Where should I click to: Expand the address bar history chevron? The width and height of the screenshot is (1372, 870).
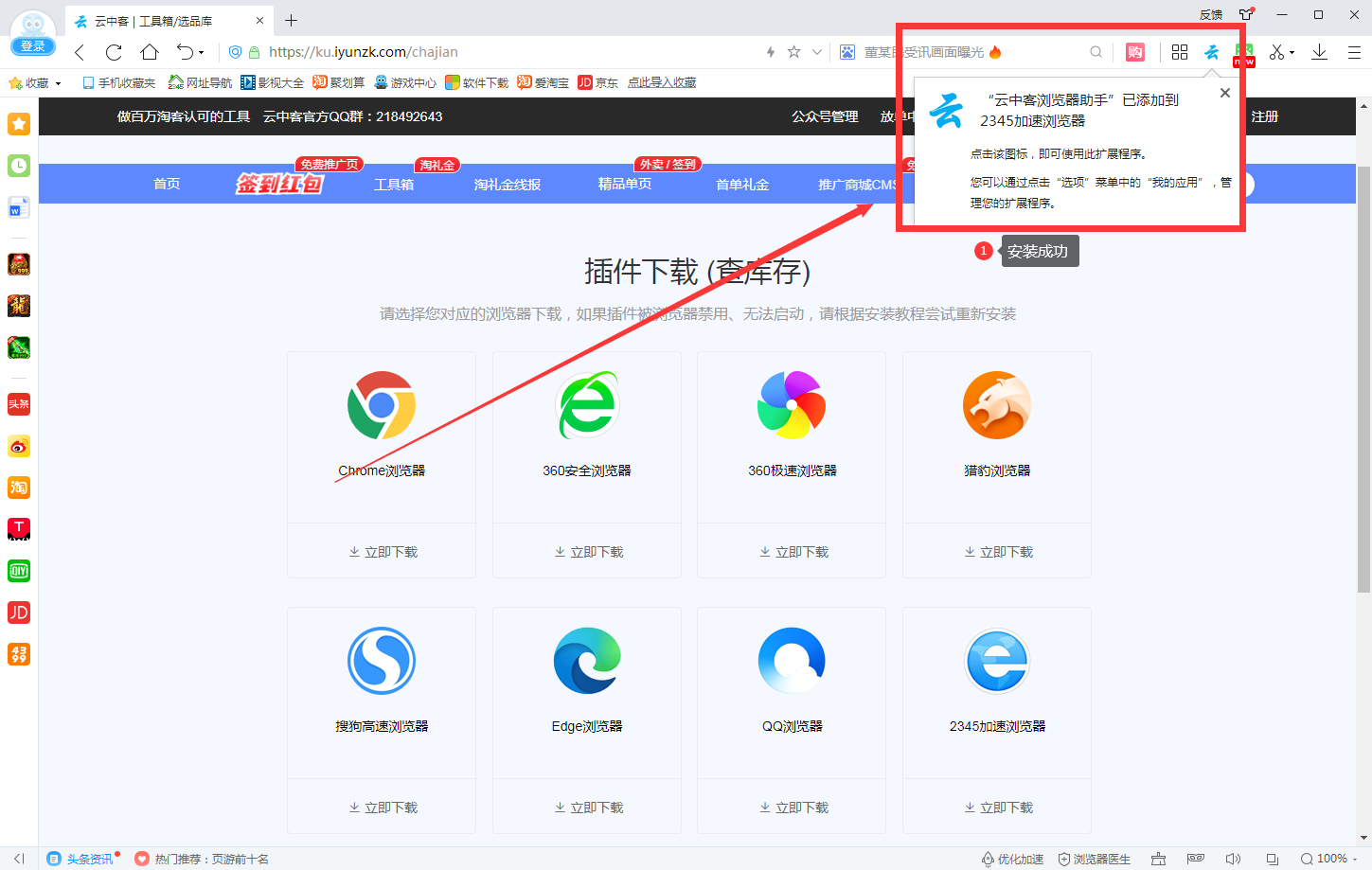point(817,52)
